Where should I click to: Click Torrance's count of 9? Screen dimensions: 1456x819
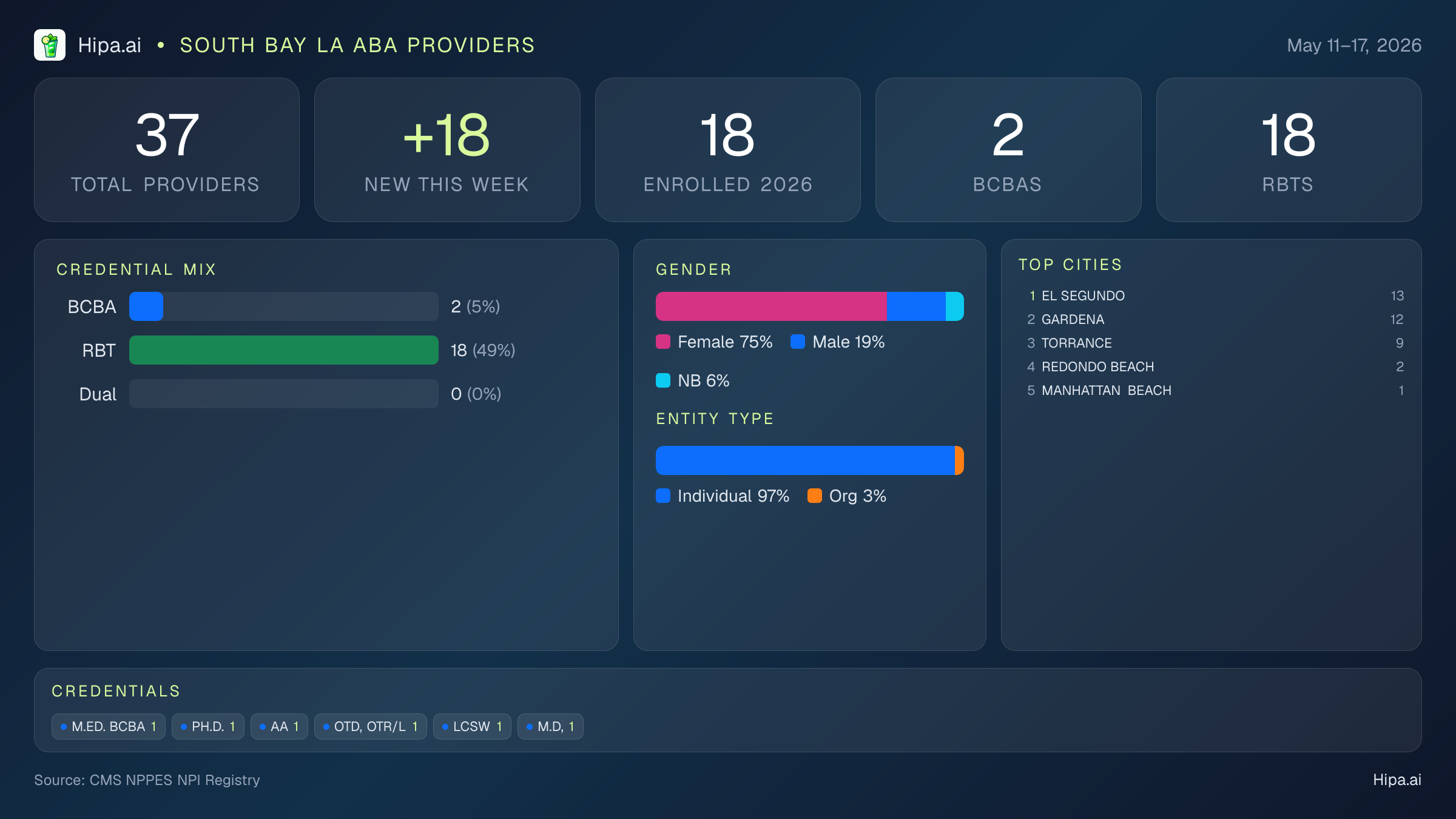coord(1400,343)
